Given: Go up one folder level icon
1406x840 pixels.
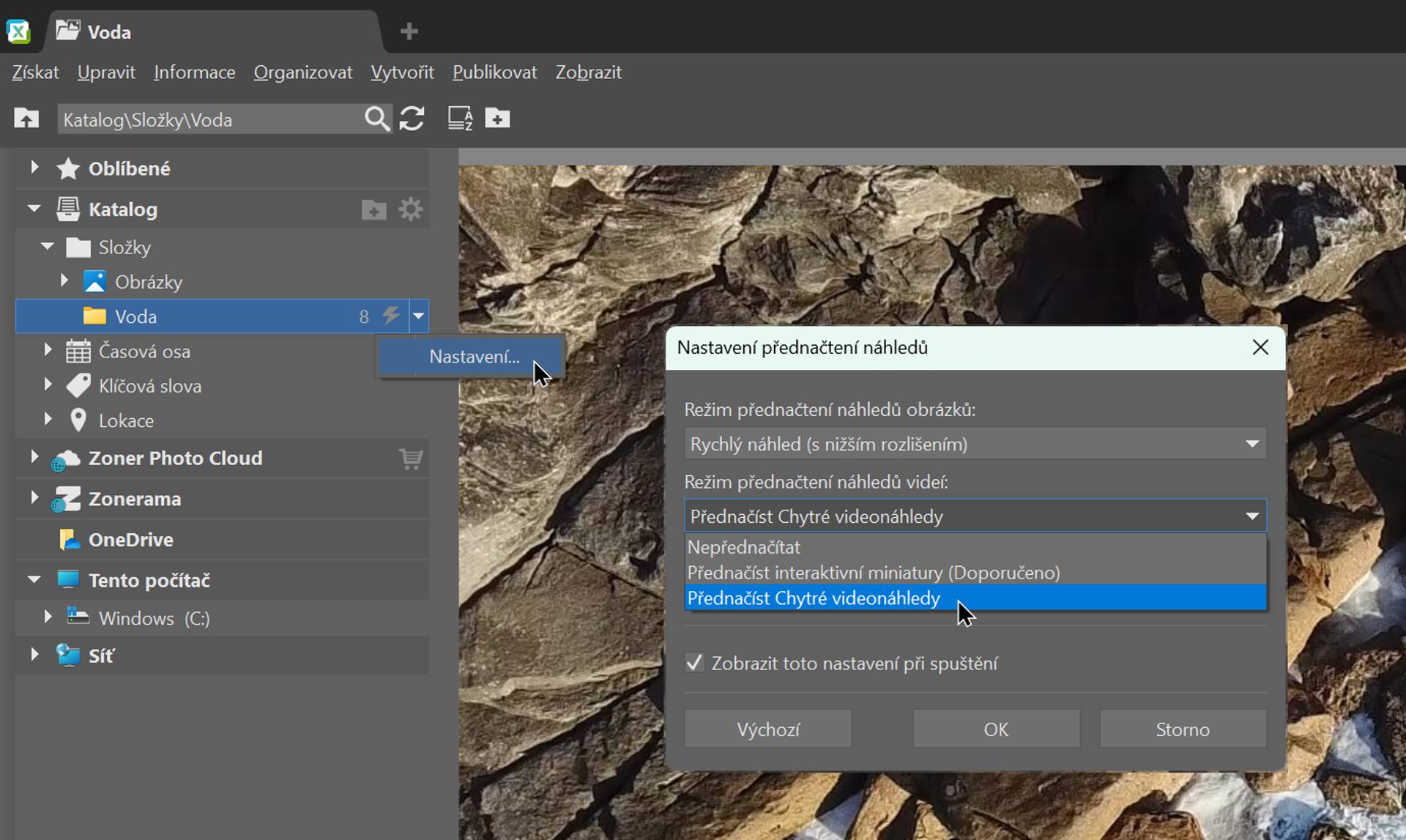Looking at the screenshot, I should pos(26,119).
